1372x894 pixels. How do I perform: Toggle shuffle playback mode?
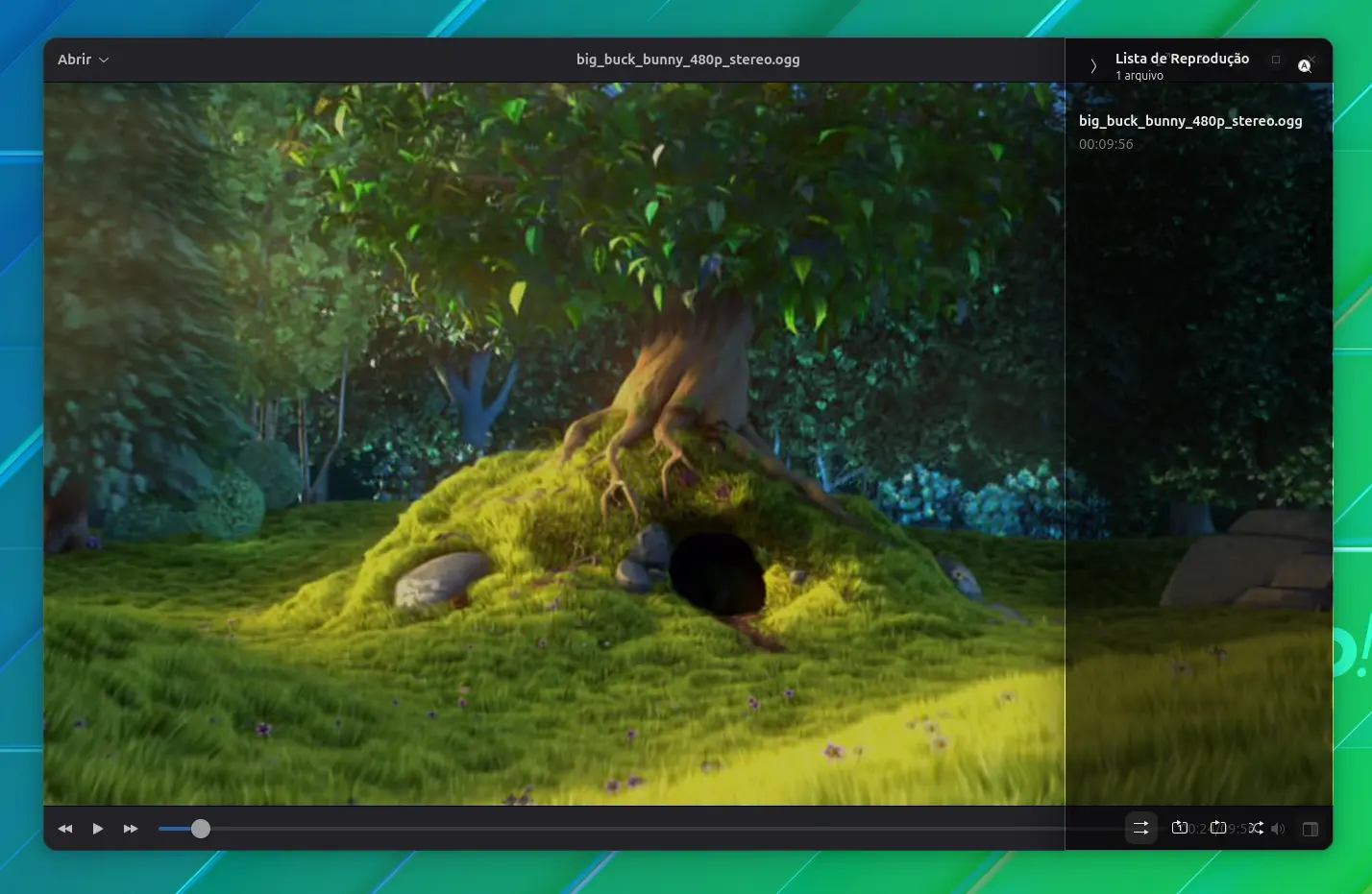tap(1256, 828)
